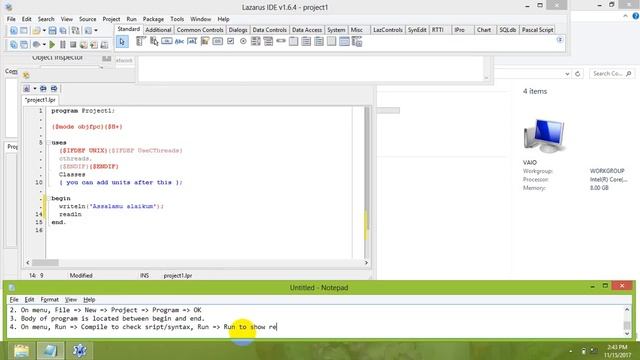Pick the TRadioButton component in Standard palette

(x=243, y=41)
